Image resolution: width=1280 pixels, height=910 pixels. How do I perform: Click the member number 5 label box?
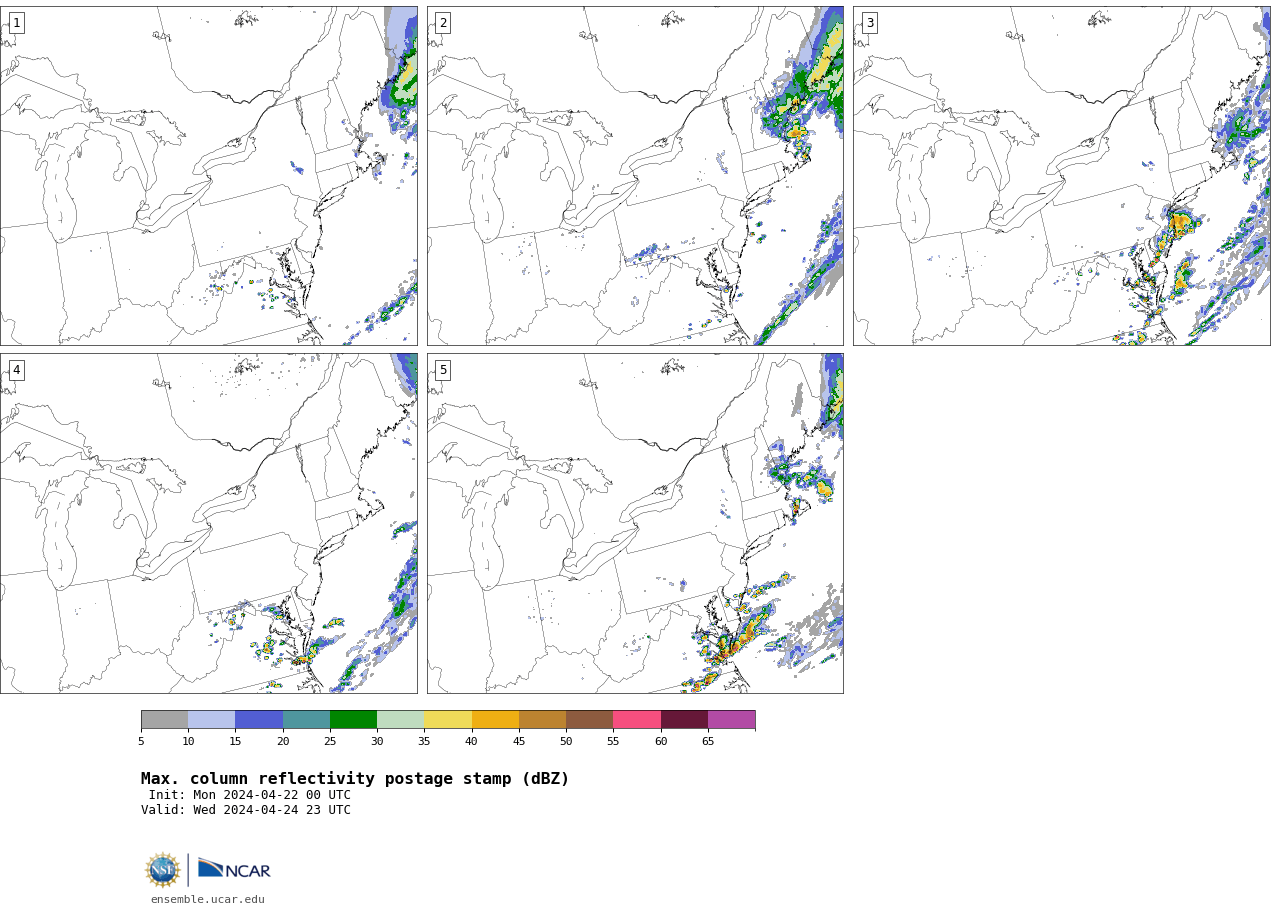point(443,370)
